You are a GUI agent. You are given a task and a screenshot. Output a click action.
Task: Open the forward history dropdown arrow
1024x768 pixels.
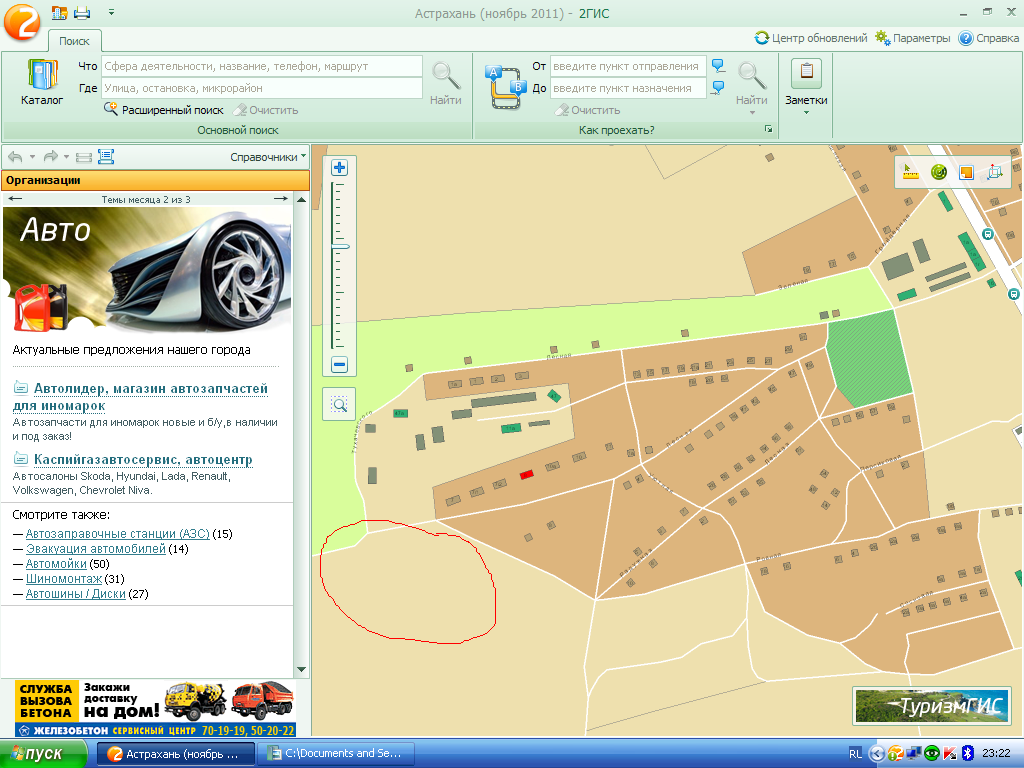click(67, 157)
